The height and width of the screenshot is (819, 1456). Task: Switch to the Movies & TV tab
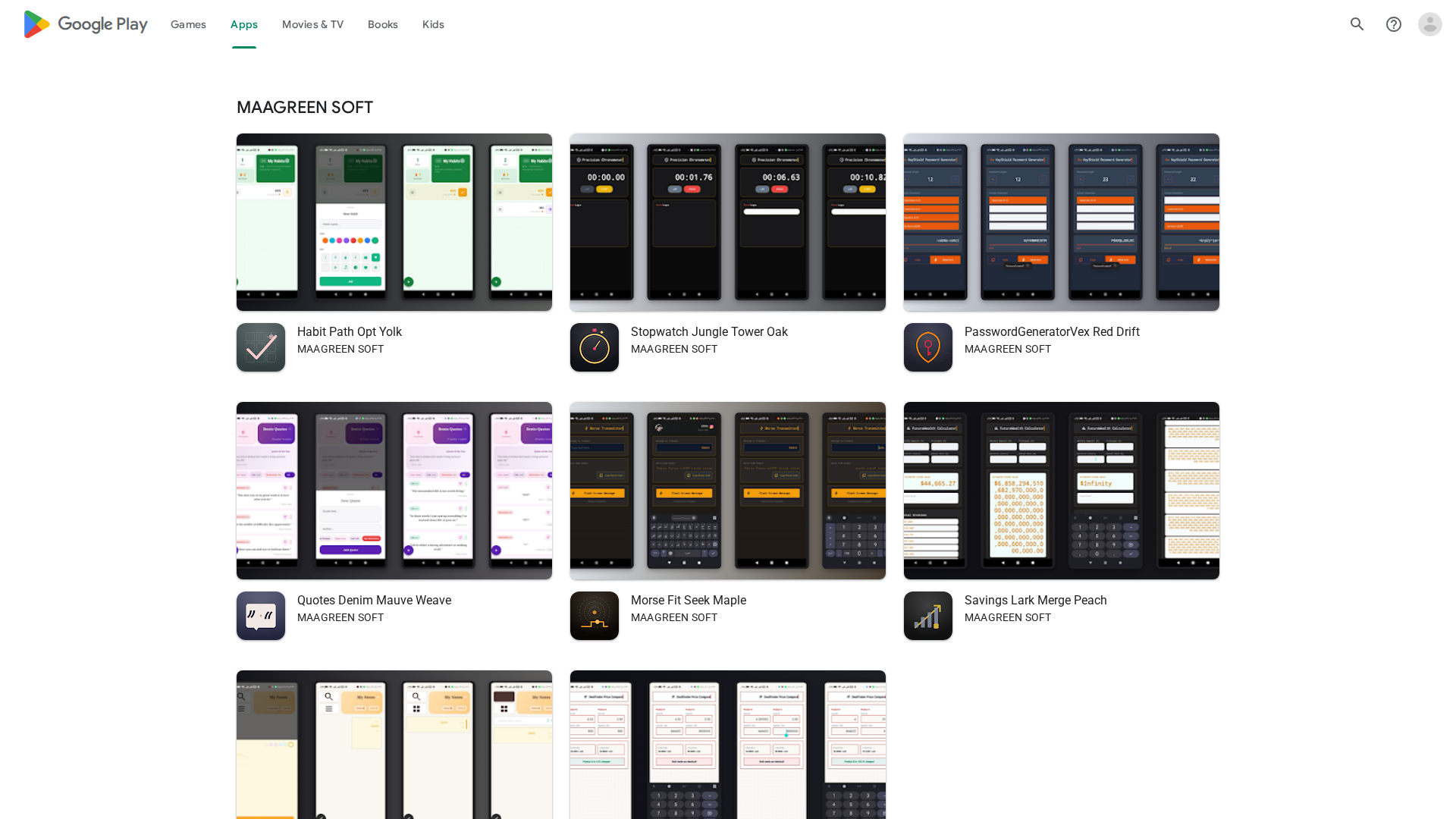click(x=312, y=24)
